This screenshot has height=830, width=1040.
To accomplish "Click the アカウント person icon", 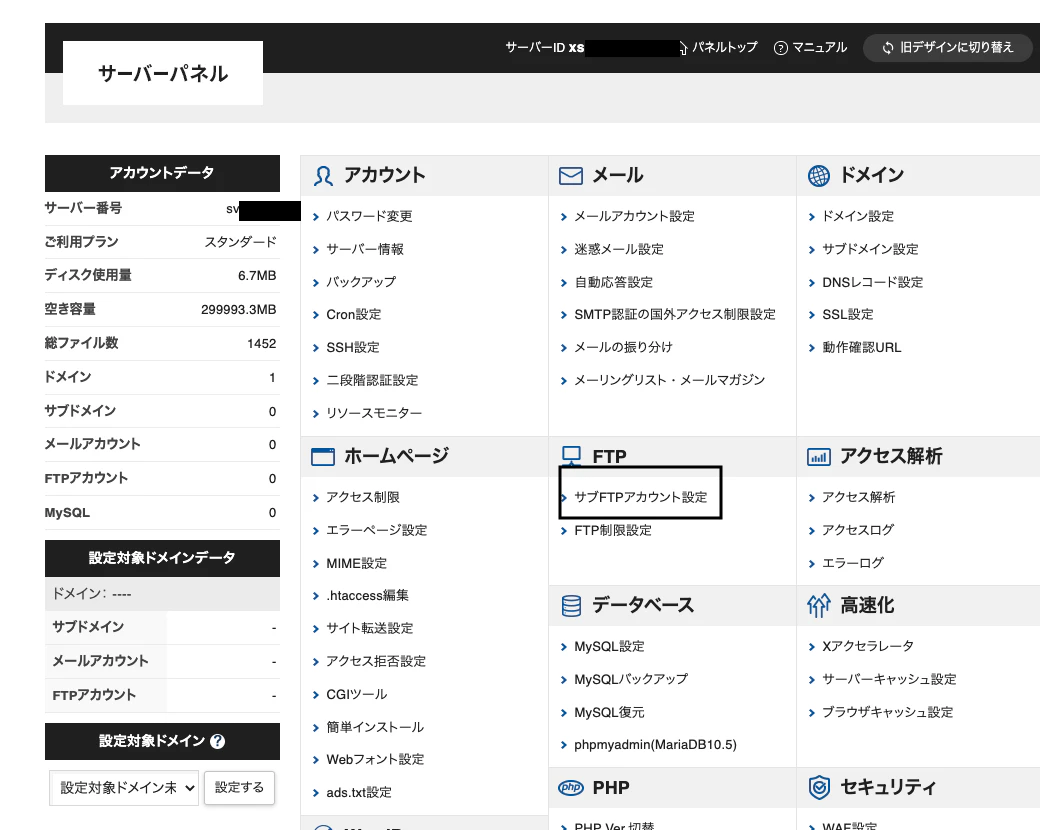I will (x=322, y=176).
